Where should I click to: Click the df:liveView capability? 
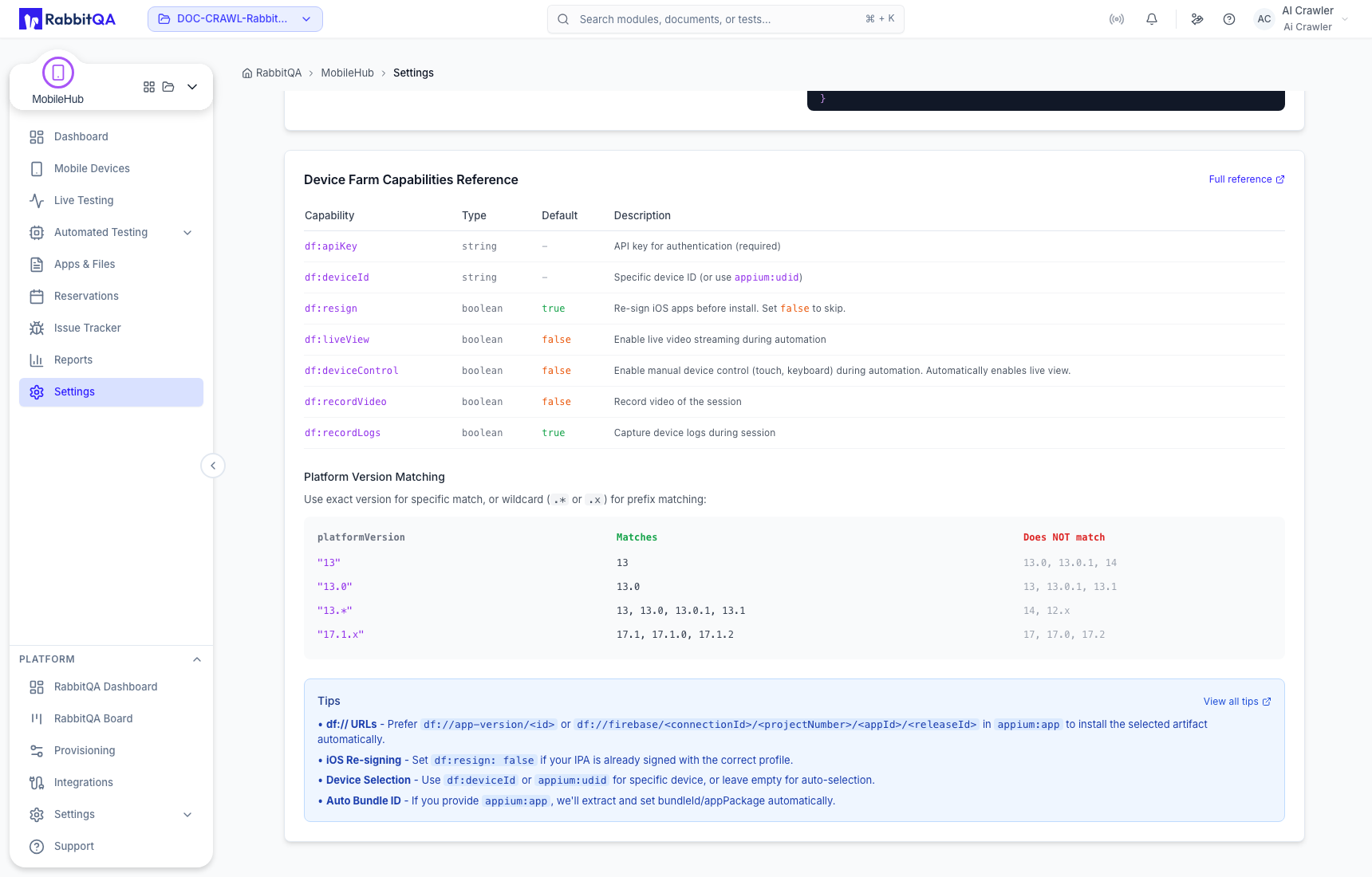[x=337, y=340]
